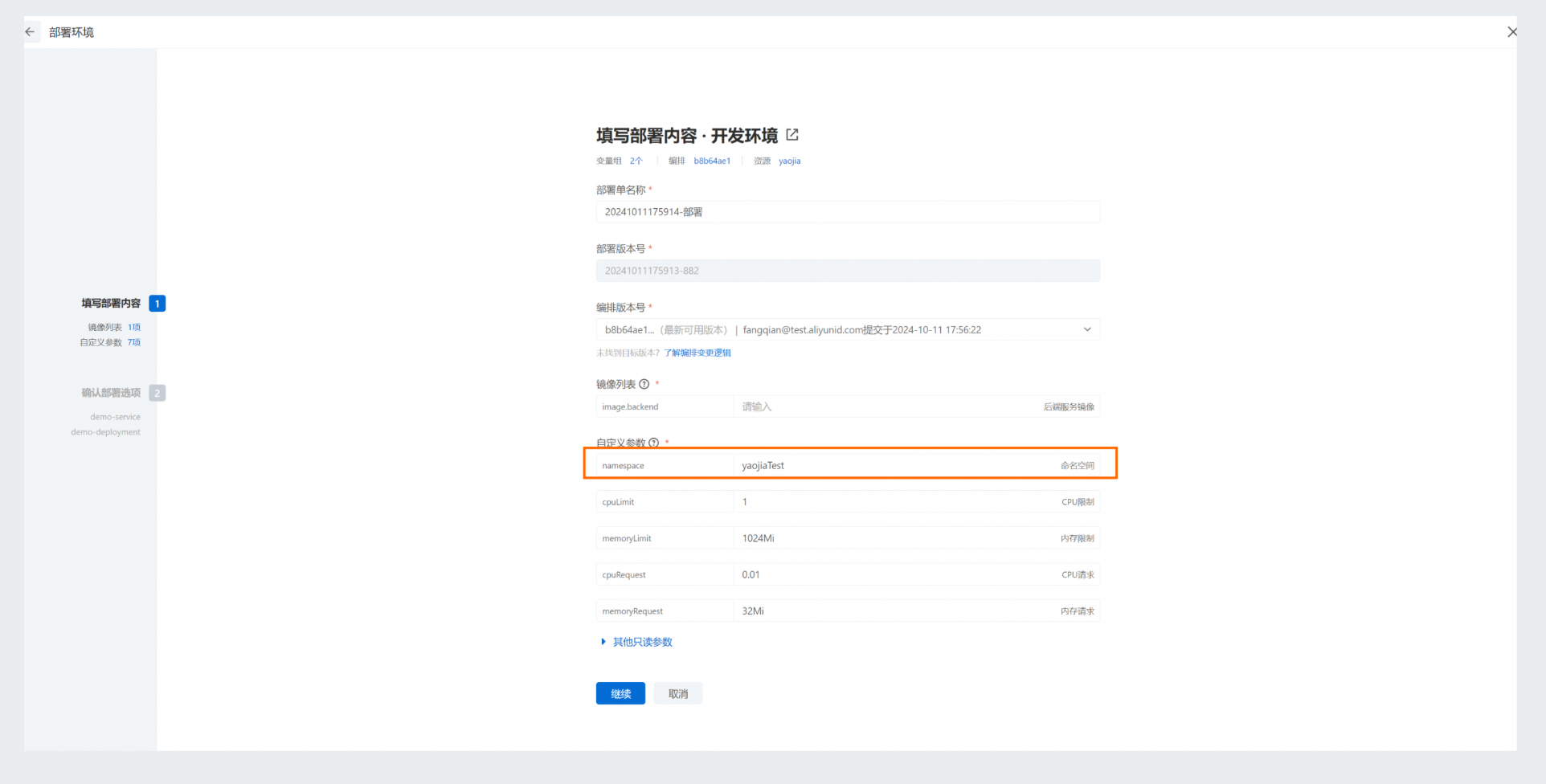Click the cpuLimit parameter label
Image resolution: width=1546 pixels, height=784 pixels.
618,502
